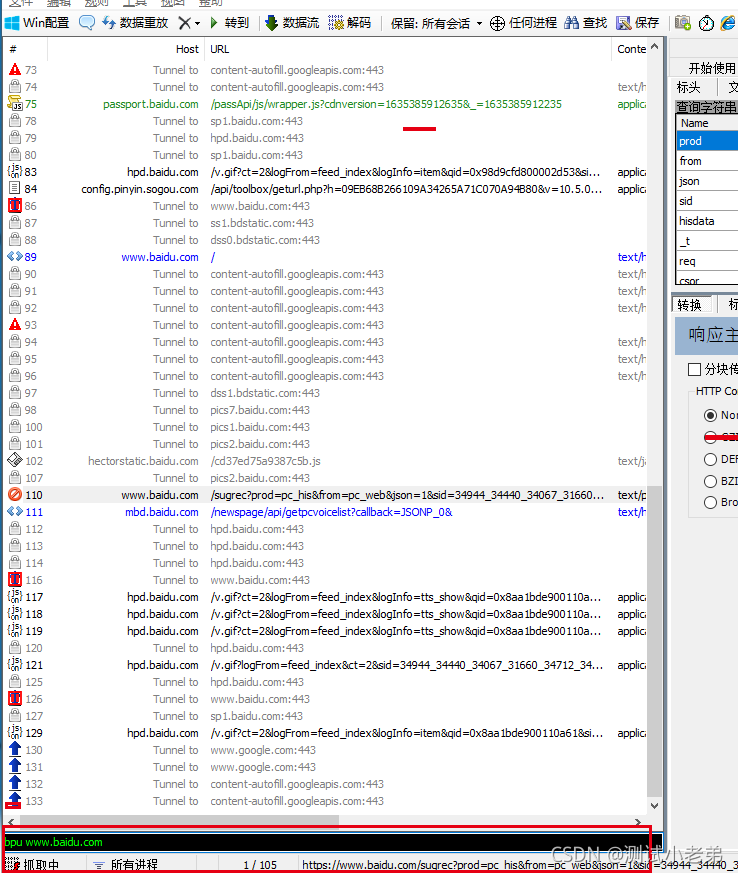
Task: Open the Keep: All sessions (保留: 所有会话) dropdown
Action: pyautogui.click(x=436, y=23)
